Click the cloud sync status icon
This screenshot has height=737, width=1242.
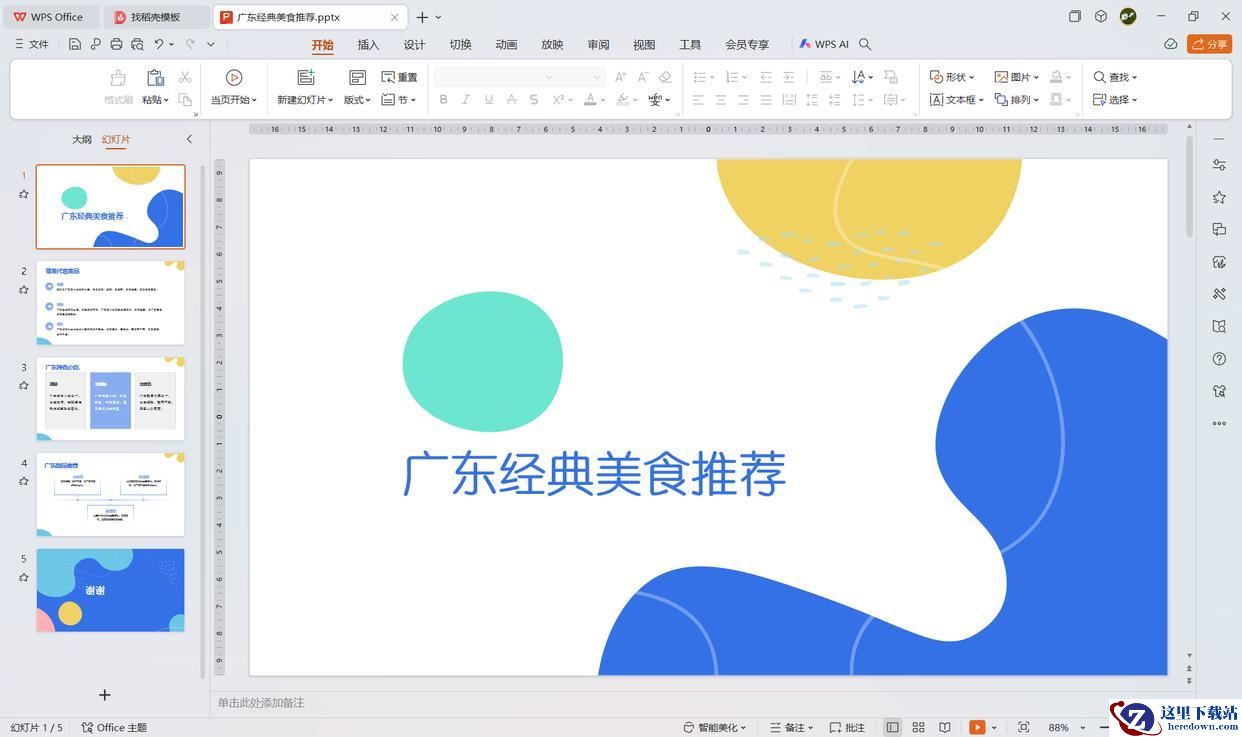[x=1171, y=44]
